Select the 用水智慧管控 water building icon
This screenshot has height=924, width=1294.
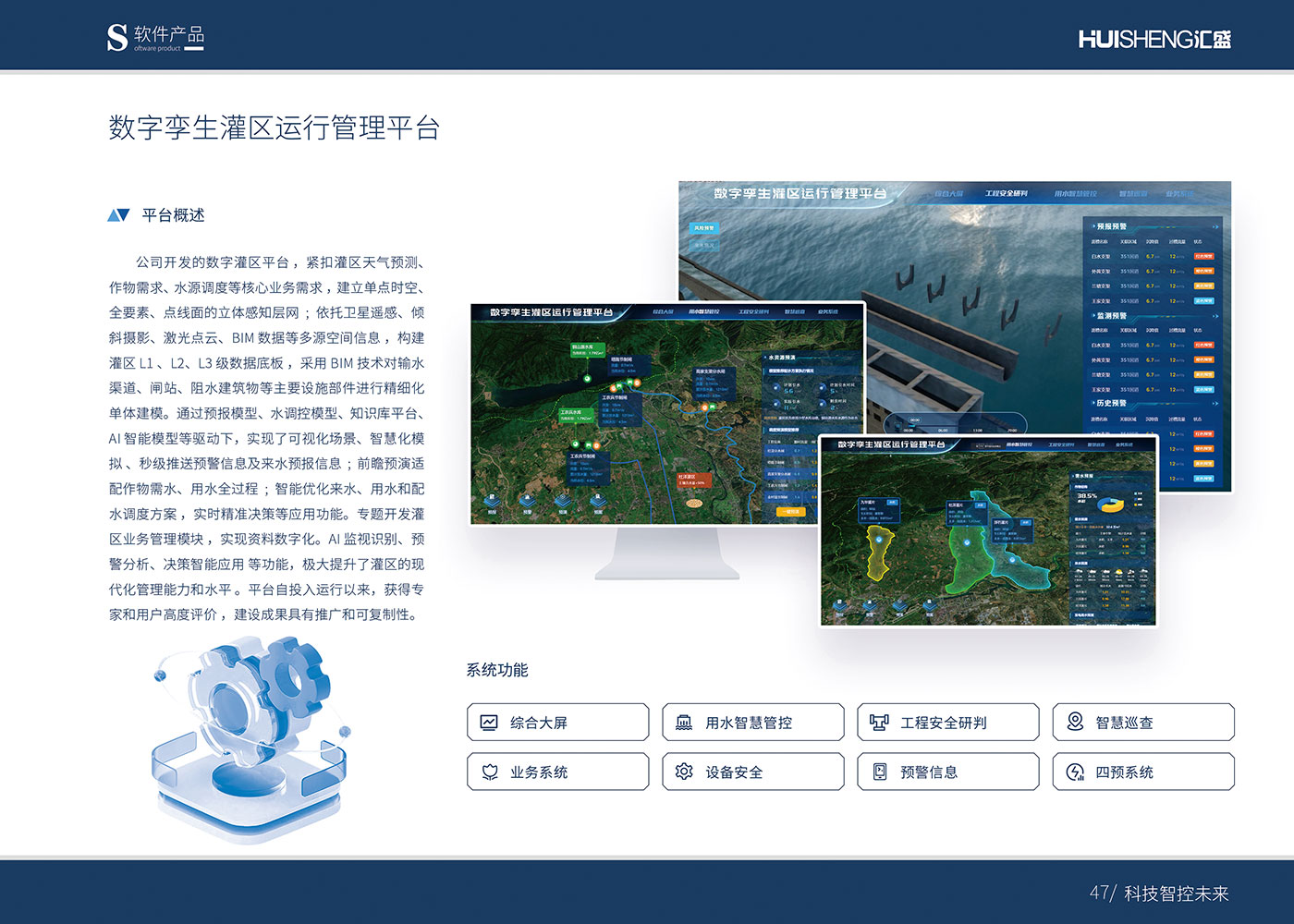pos(684,723)
